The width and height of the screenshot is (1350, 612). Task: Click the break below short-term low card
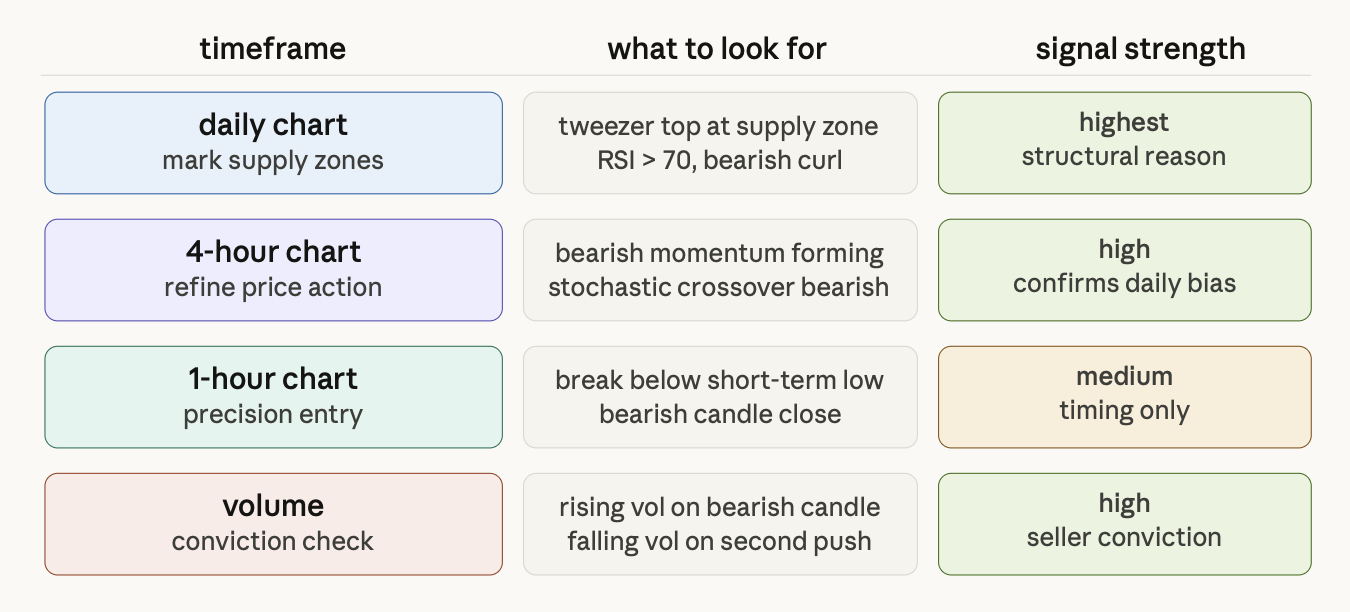(x=720, y=397)
